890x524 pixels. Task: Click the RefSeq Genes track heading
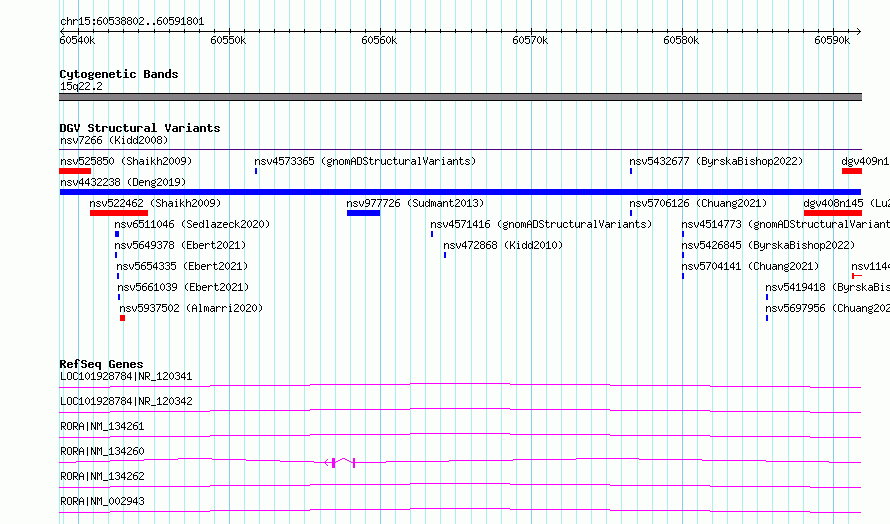click(x=101, y=364)
